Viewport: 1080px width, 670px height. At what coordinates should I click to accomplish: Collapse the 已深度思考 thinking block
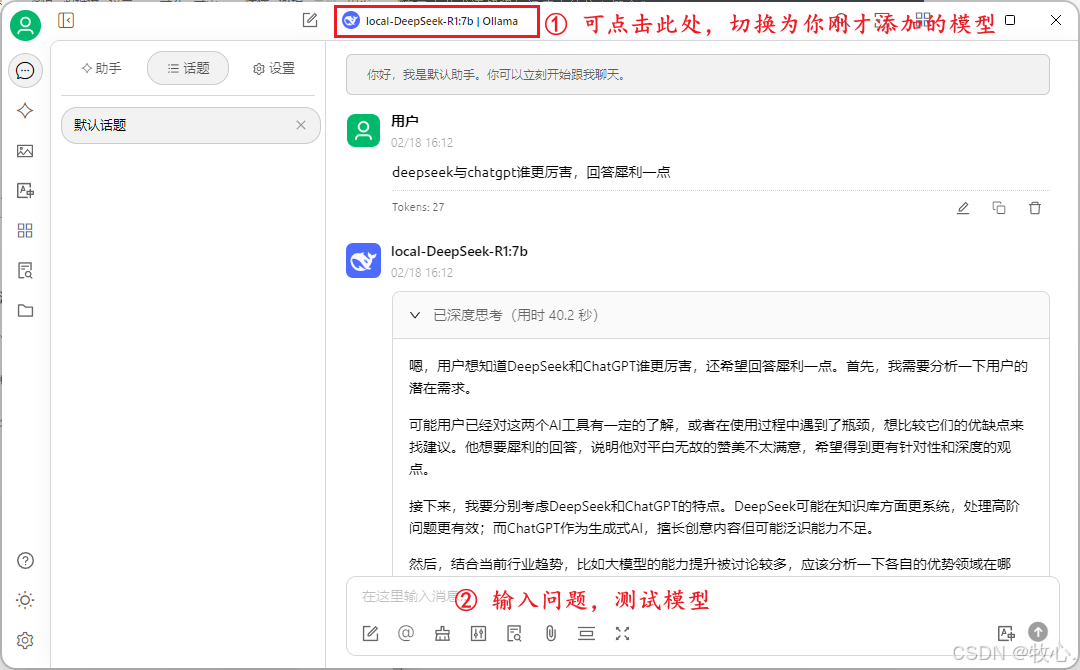[x=720, y=315]
